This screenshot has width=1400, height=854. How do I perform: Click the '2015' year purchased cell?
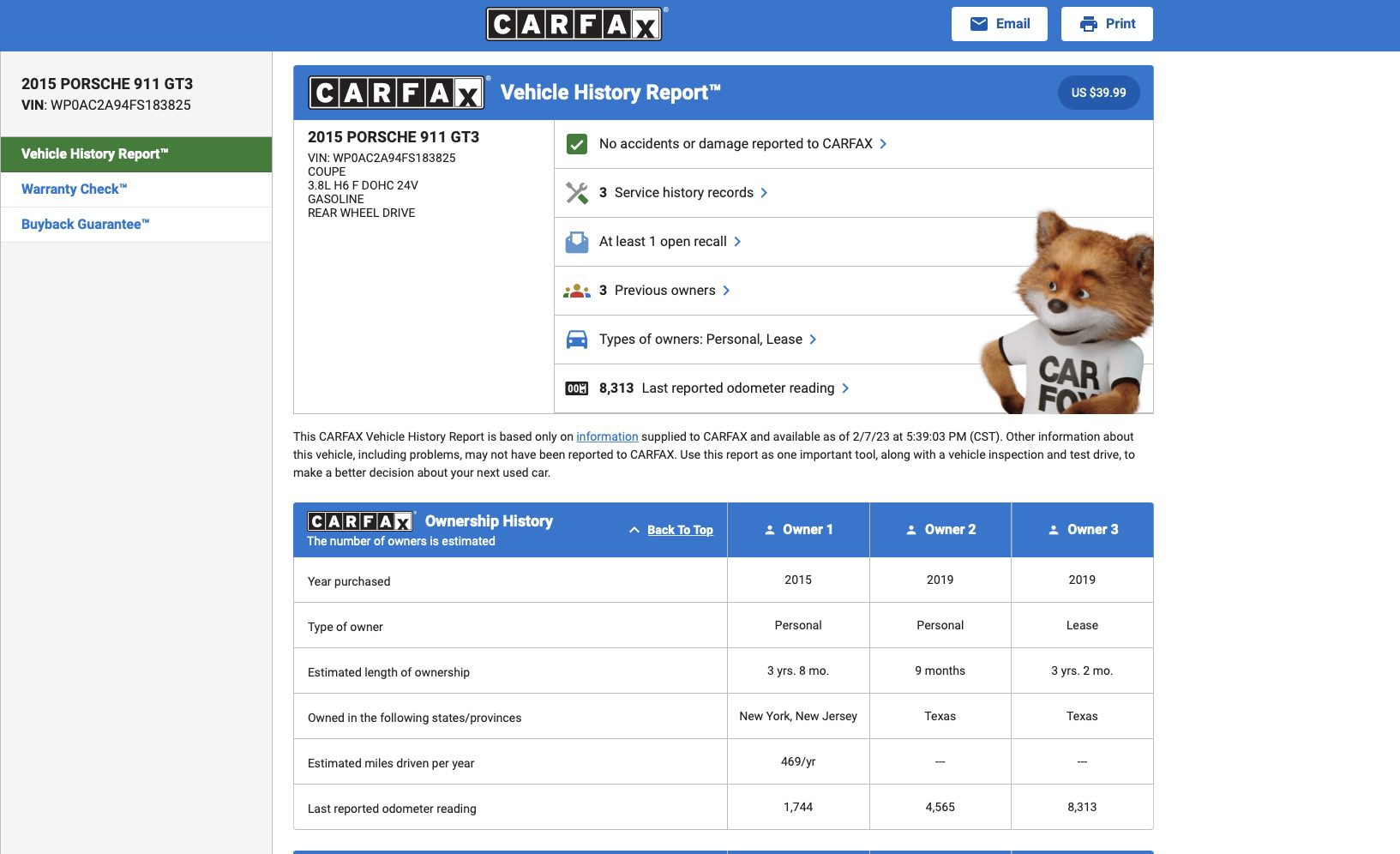798,580
